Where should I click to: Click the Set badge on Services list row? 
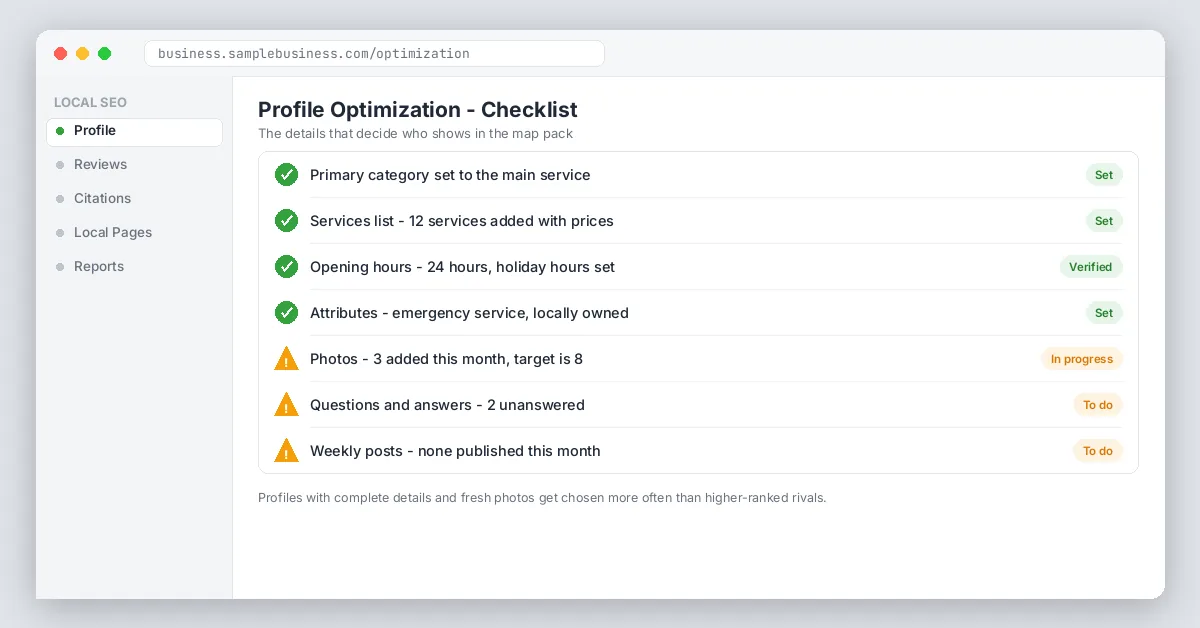pyautogui.click(x=1104, y=221)
